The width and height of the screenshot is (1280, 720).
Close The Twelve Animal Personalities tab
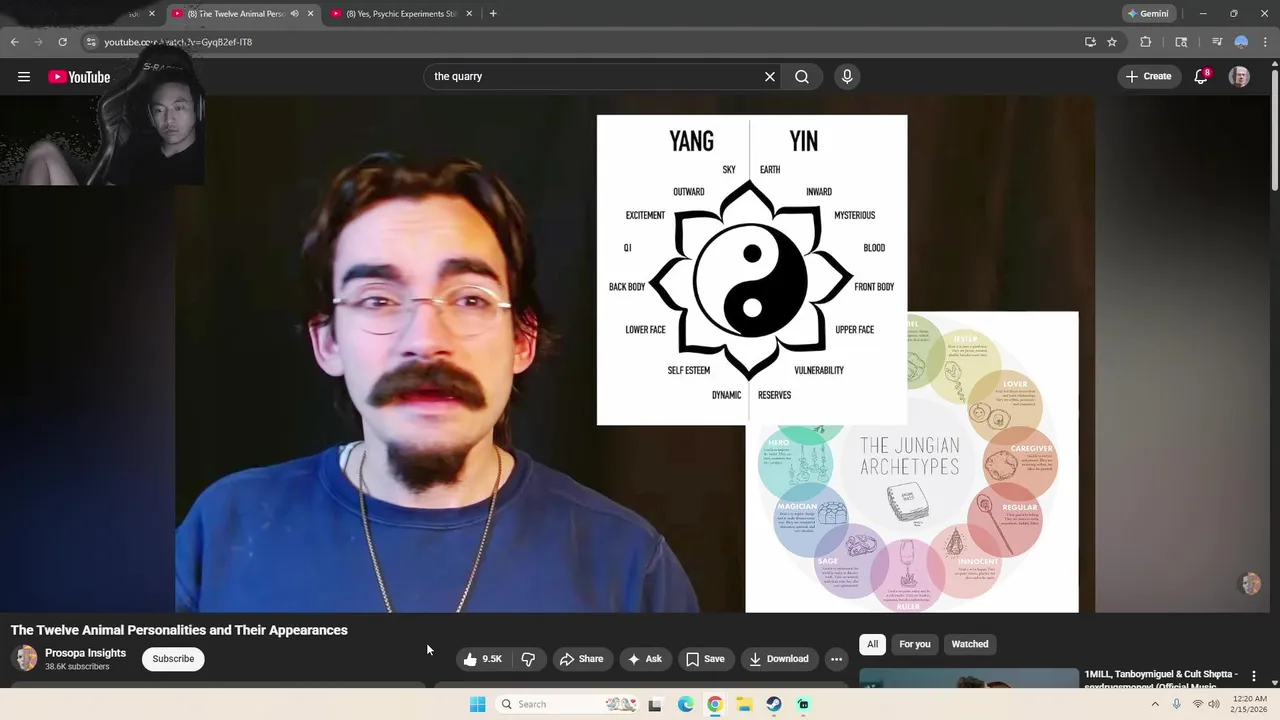tap(310, 14)
